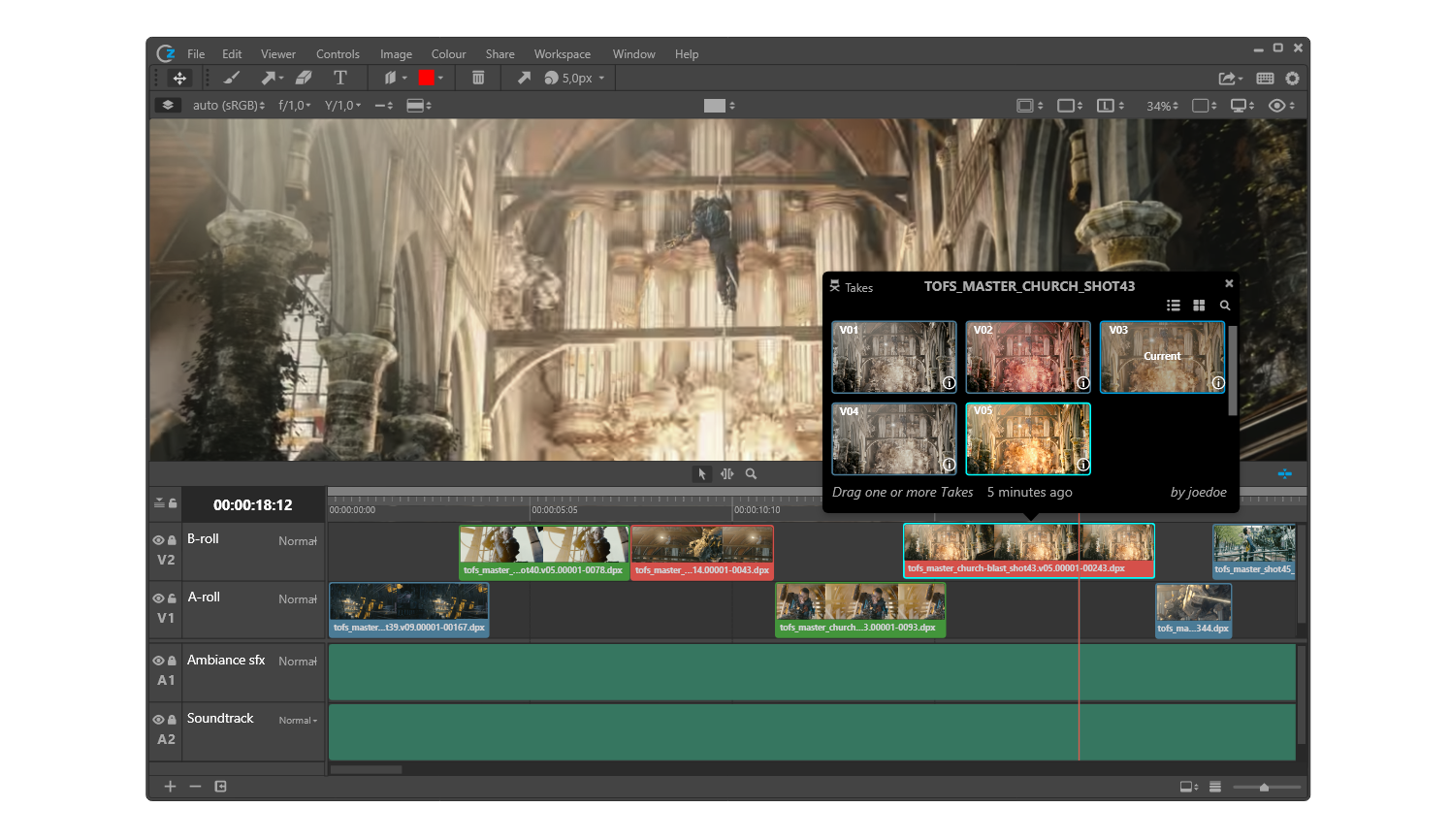This screenshot has width=1451, height=840.
Task: Click the trim tool icon above timeline
Action: pyautogui.click(x=726, y=474)
